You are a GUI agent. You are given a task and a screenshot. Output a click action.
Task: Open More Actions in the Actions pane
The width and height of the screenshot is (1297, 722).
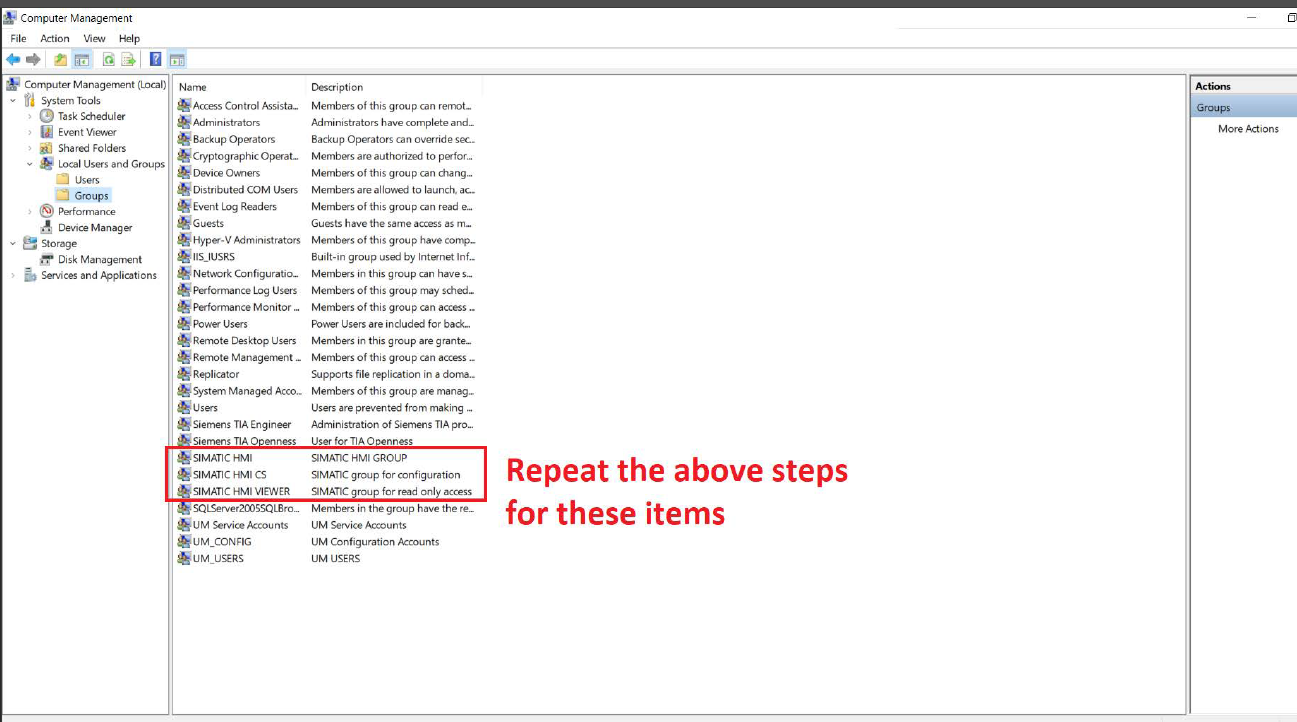1248,129
